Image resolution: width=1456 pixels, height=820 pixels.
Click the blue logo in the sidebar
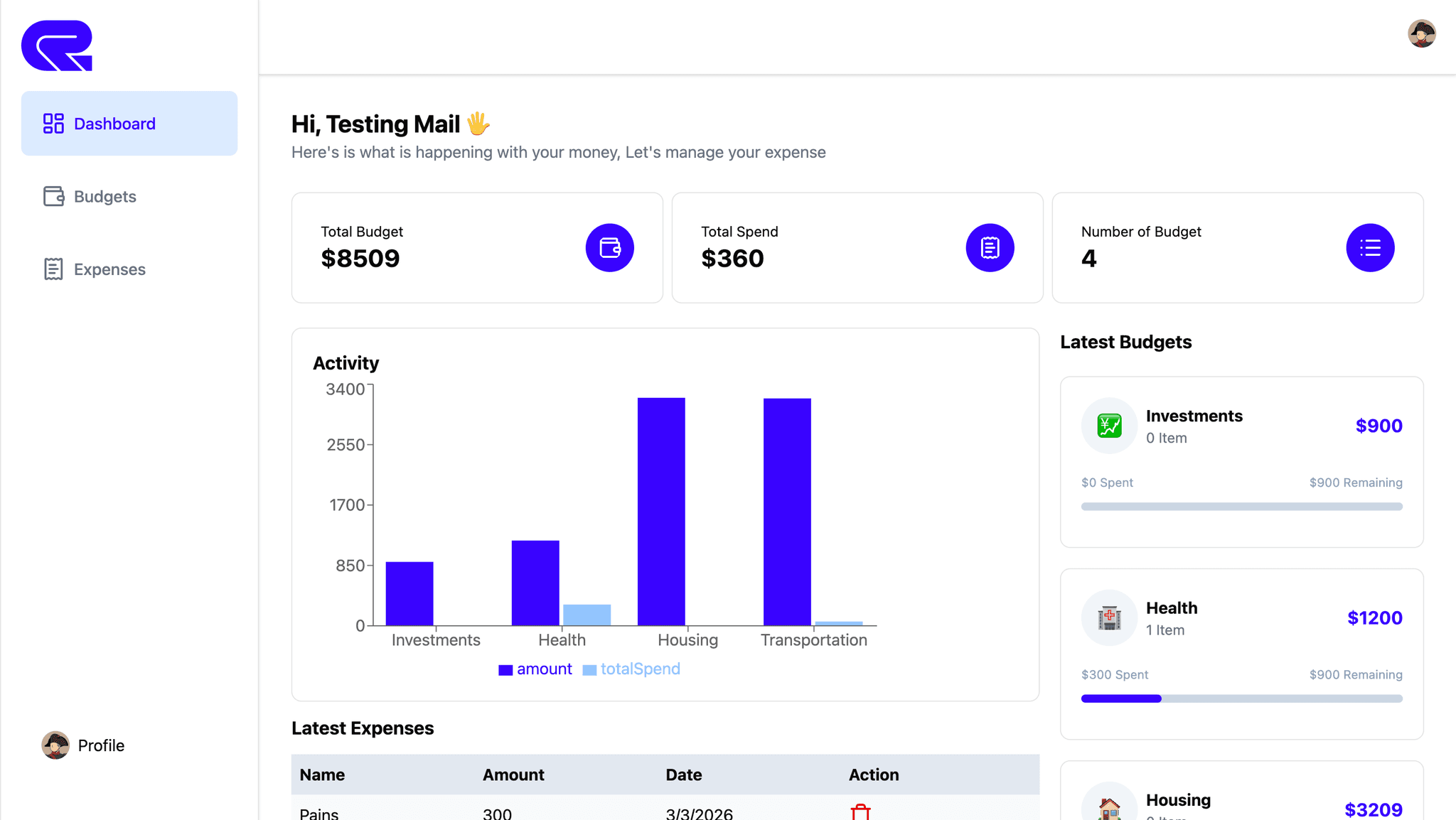click(x=57, y=45)
